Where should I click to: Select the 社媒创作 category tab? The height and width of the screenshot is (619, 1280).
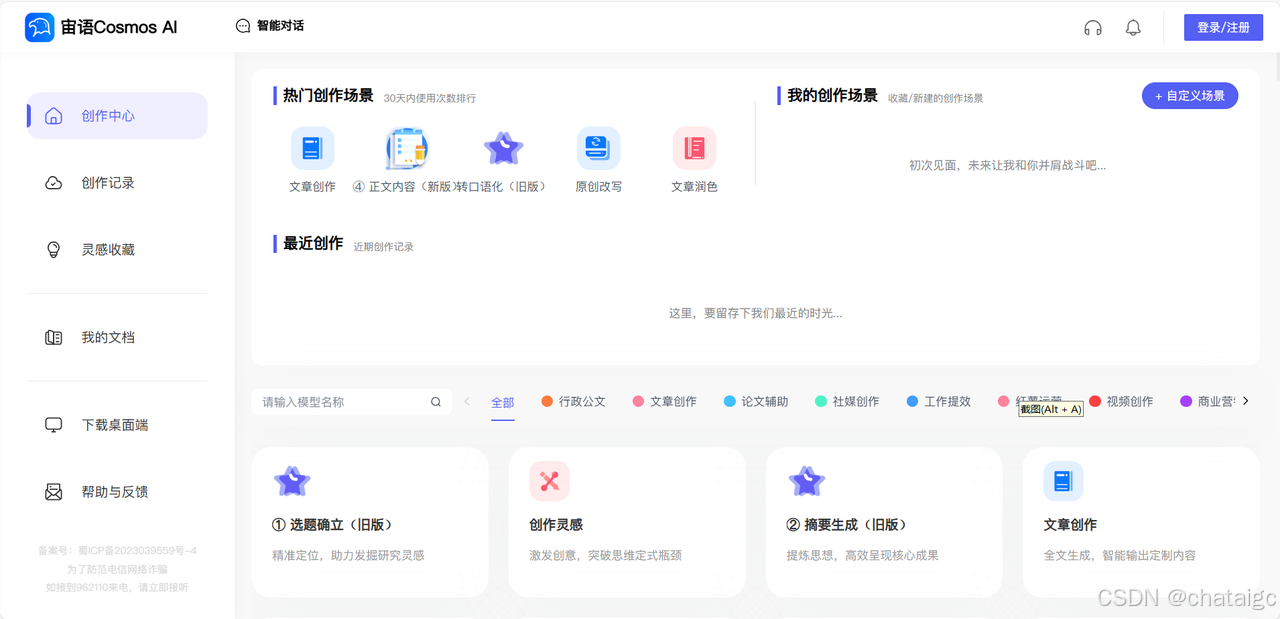pos(847,401)
